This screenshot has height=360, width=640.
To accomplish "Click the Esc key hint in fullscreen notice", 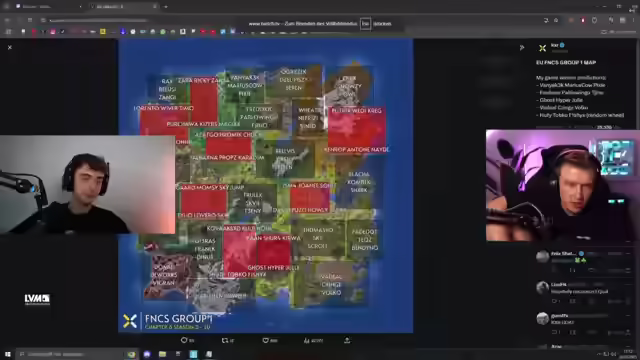I will (x=365, y=24).
